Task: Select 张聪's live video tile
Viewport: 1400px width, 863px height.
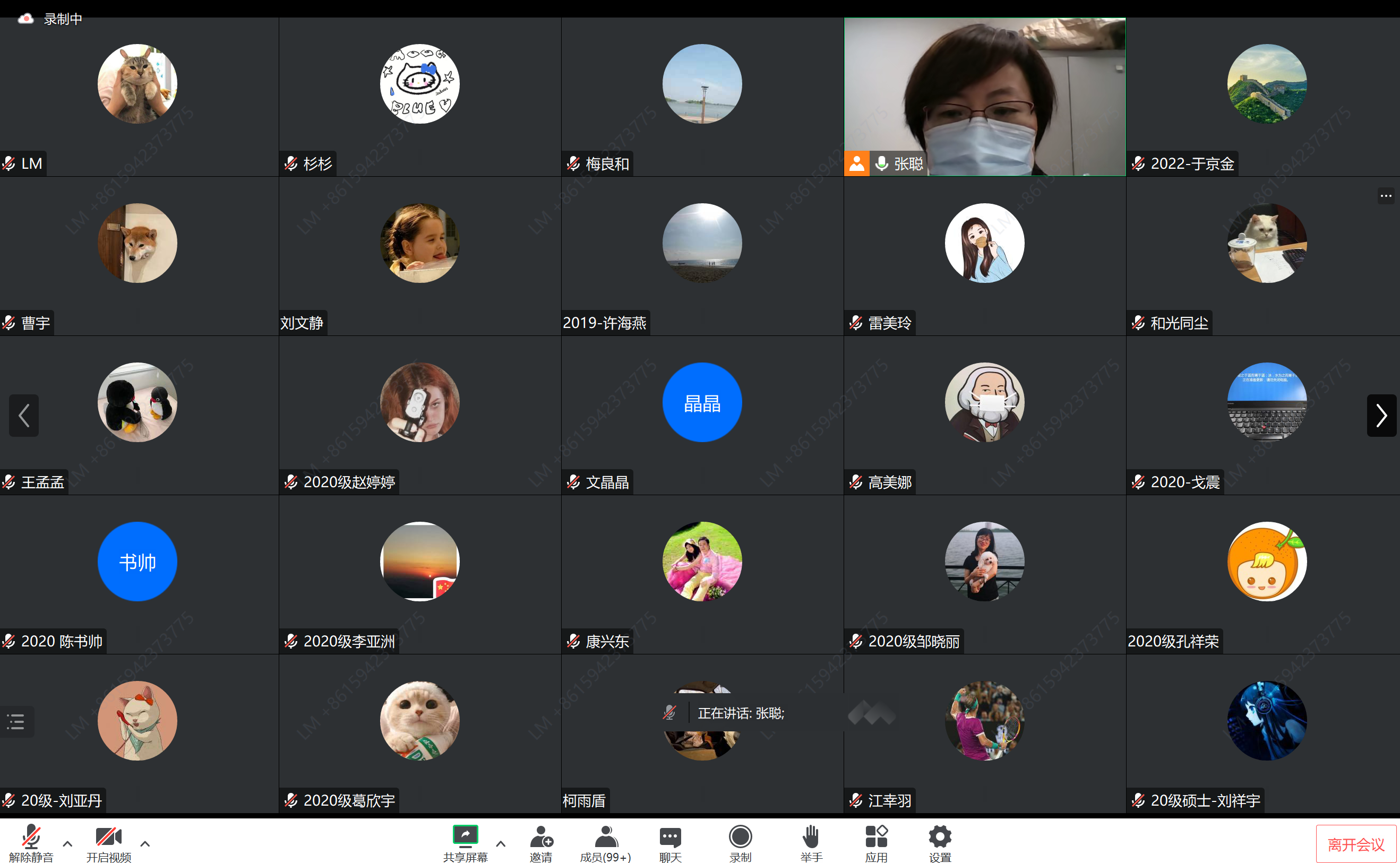Action: [984, 97]
